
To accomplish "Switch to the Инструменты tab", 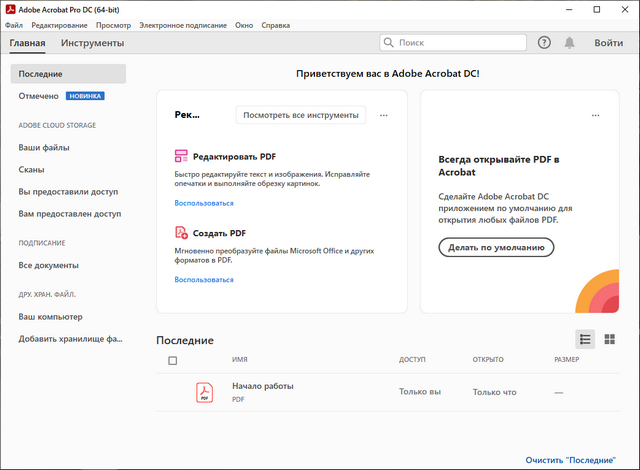I will click(x=92, y=43).
